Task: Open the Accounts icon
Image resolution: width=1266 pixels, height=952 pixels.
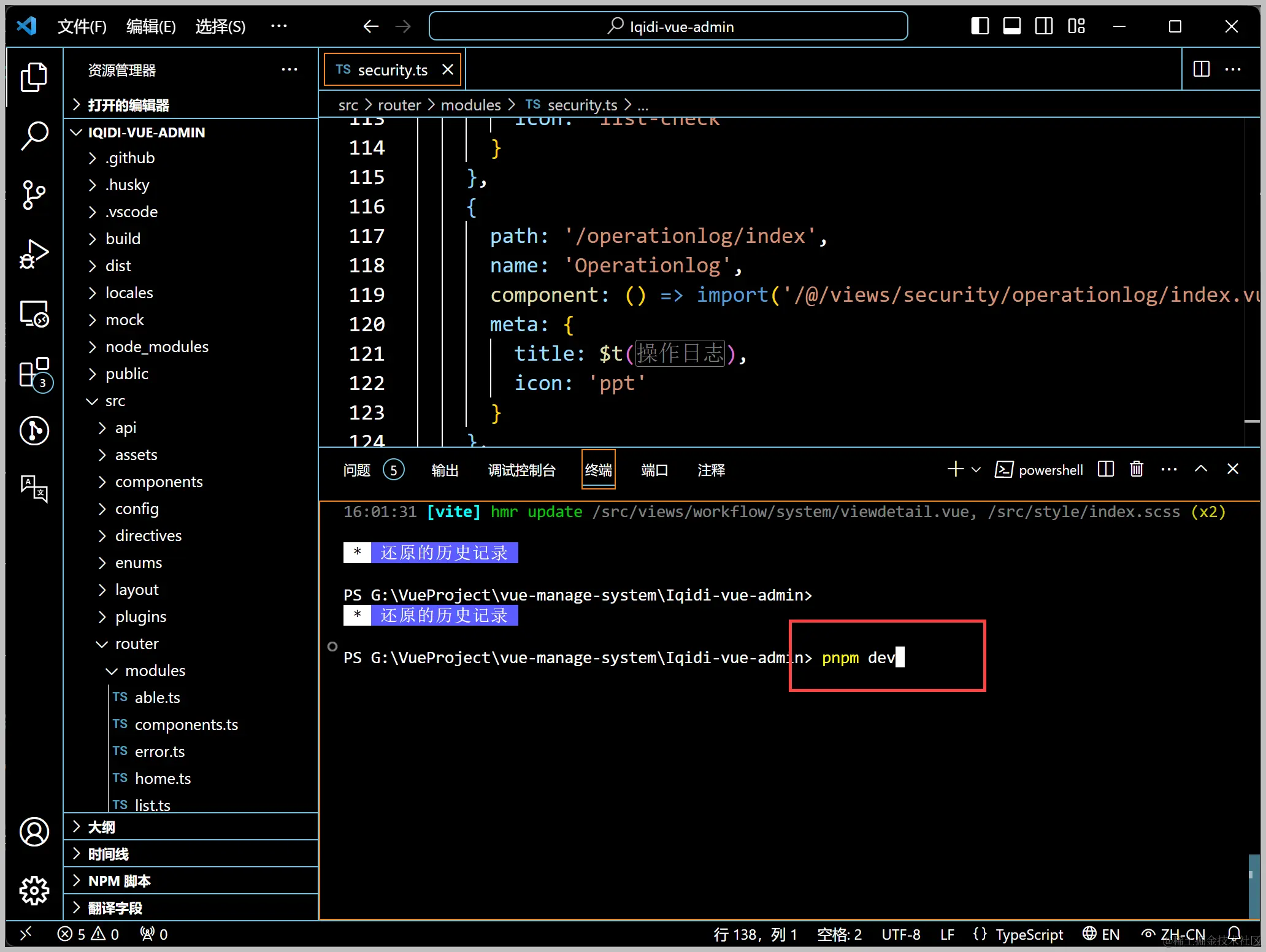Action: pos(34,832)
